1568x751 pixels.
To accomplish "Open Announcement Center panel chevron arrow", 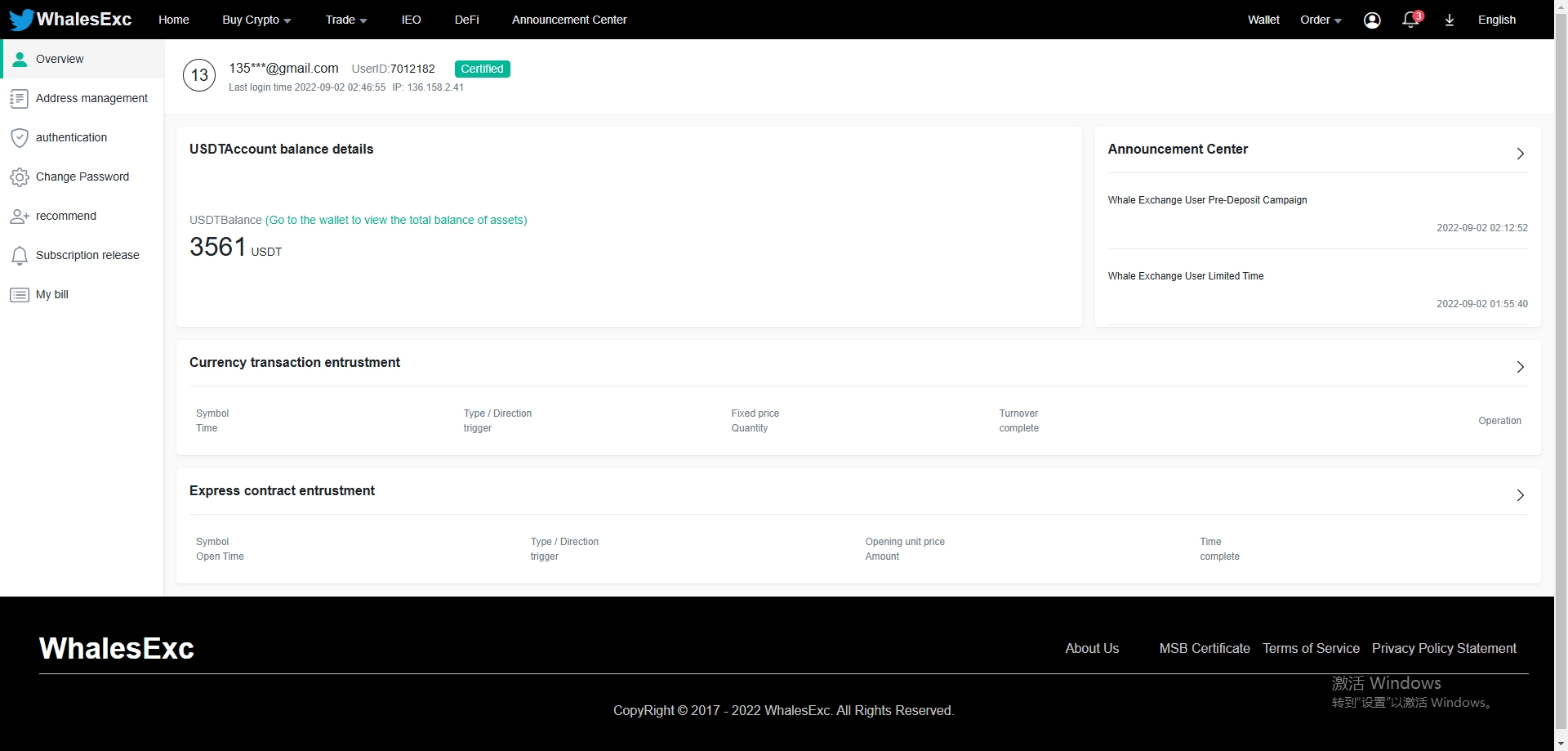I will (x=1521, y=154).
